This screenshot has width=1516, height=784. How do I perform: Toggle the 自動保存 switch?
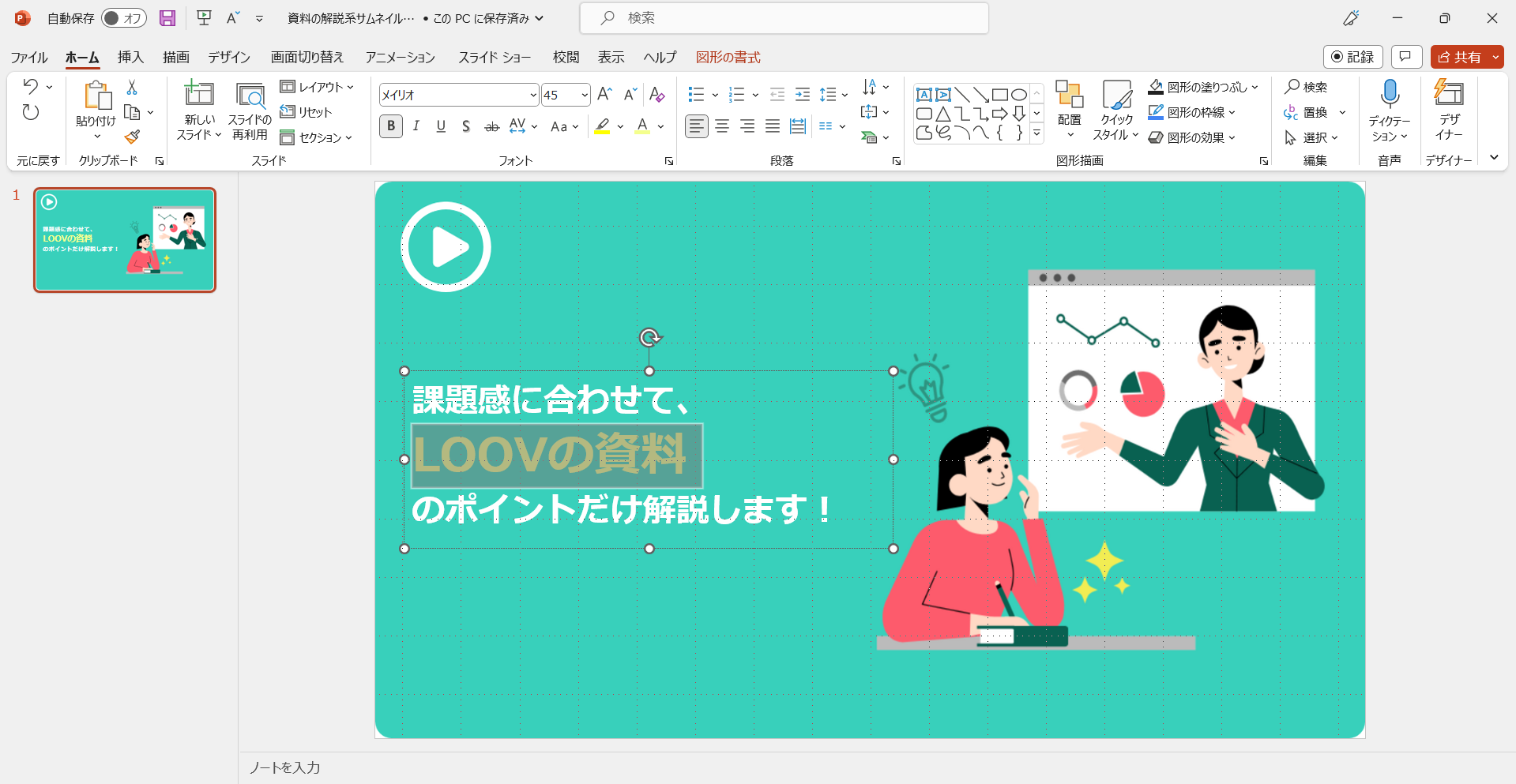click(x=124, y=18)
